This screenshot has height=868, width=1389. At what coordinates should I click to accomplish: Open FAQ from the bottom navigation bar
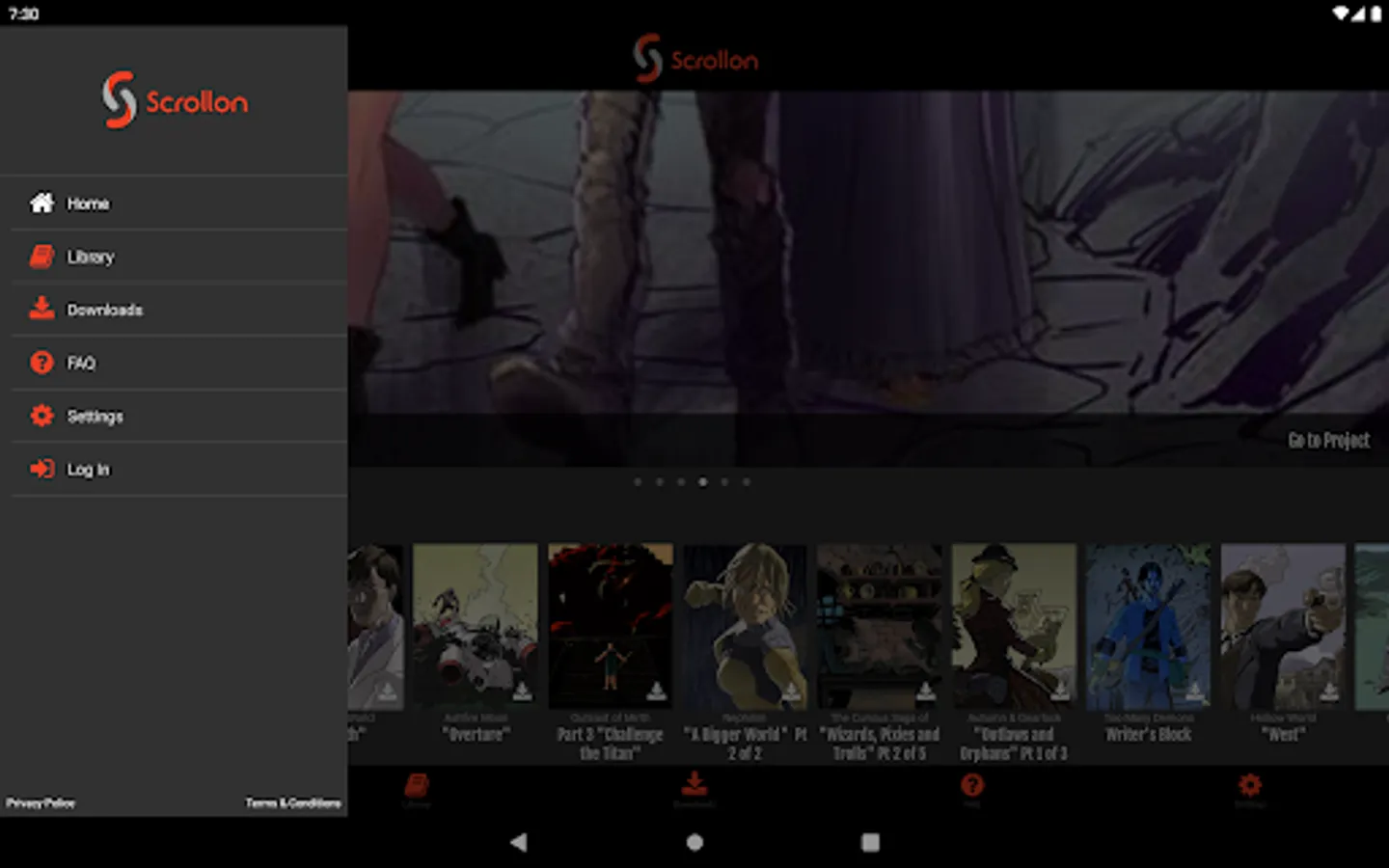pos(972,790)
